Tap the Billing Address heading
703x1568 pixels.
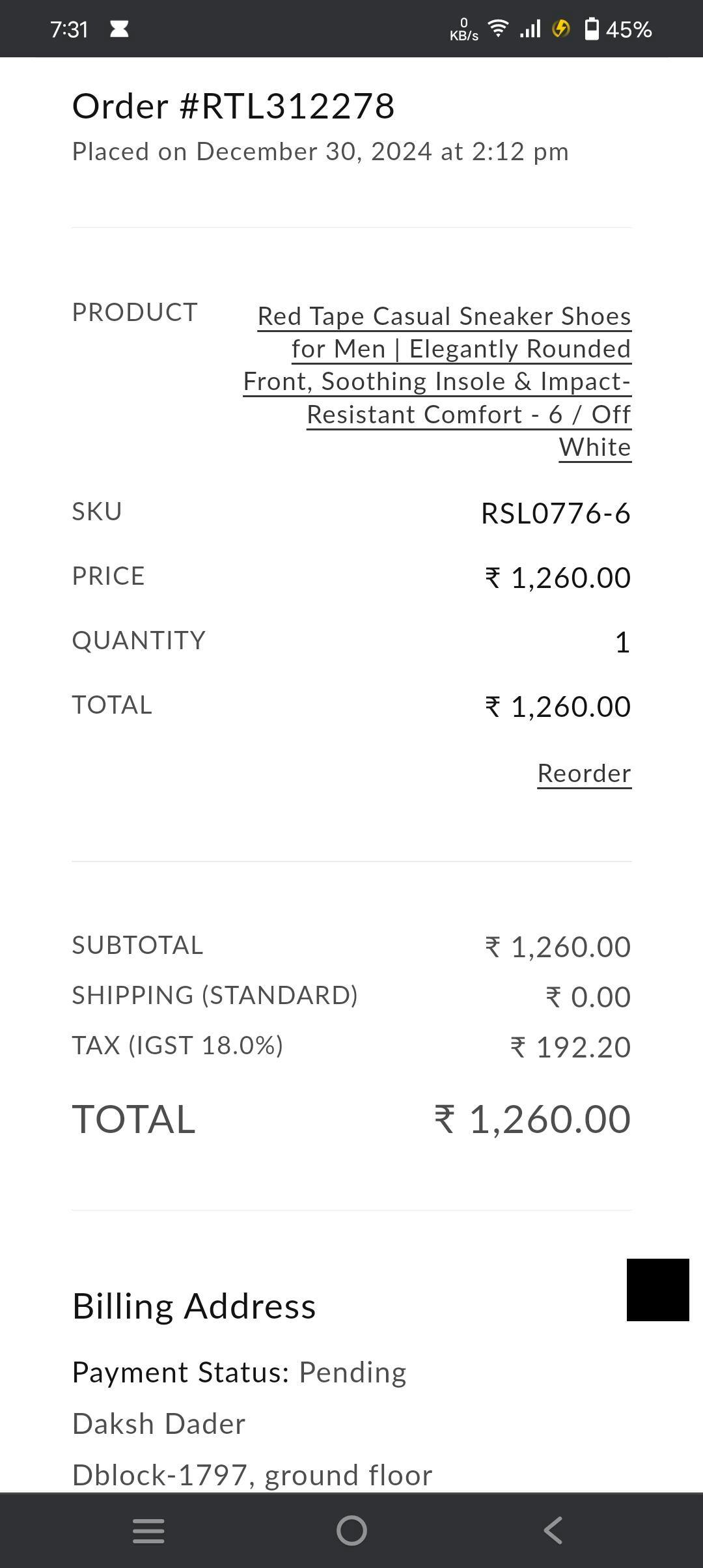point(194,1306)
